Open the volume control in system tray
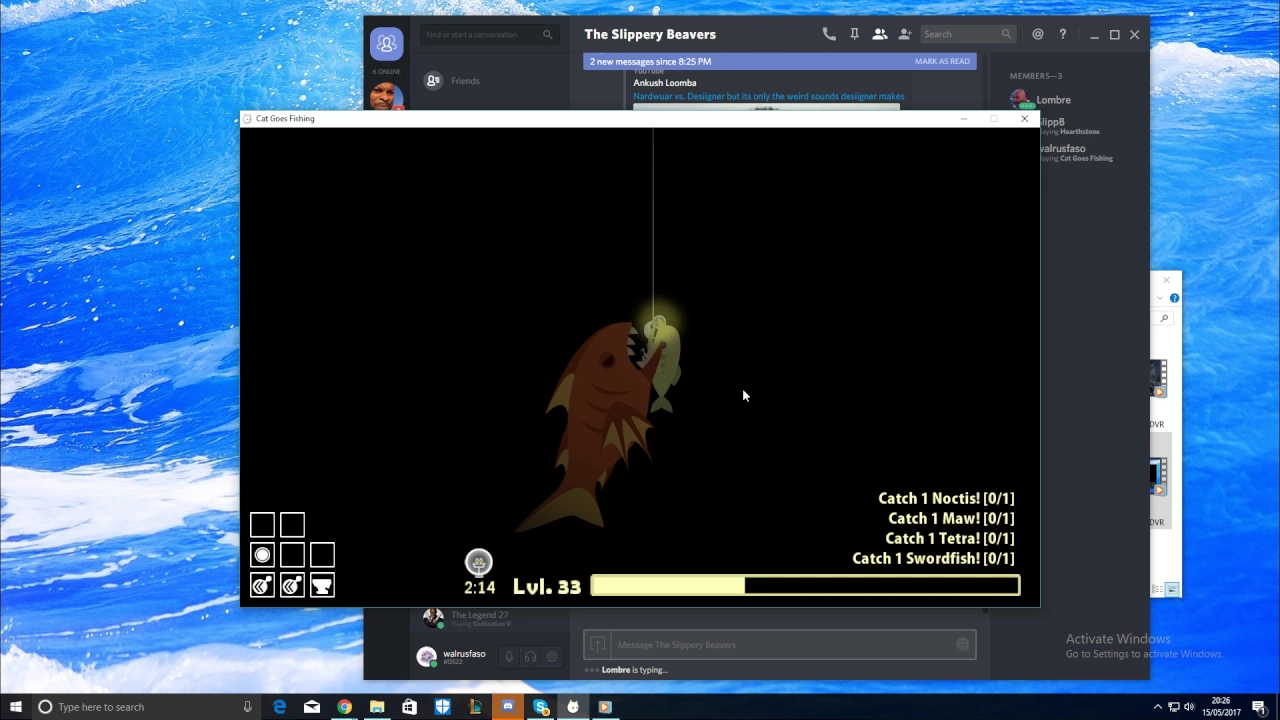This screenshot has width=1280, height=720. (x=1189, y=707)
